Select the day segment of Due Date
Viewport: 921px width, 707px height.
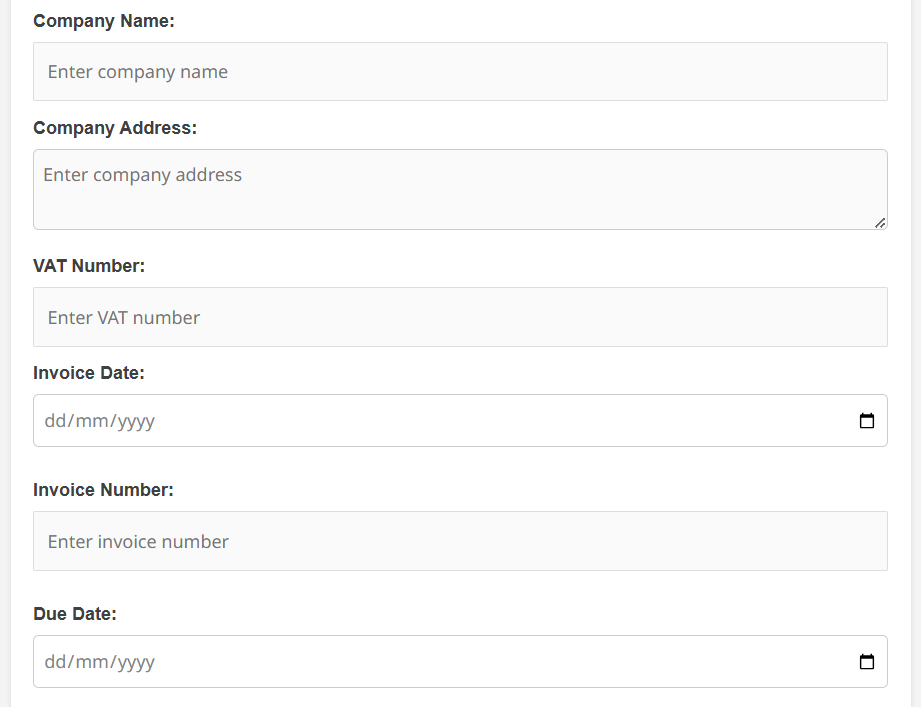click(54, 662)
